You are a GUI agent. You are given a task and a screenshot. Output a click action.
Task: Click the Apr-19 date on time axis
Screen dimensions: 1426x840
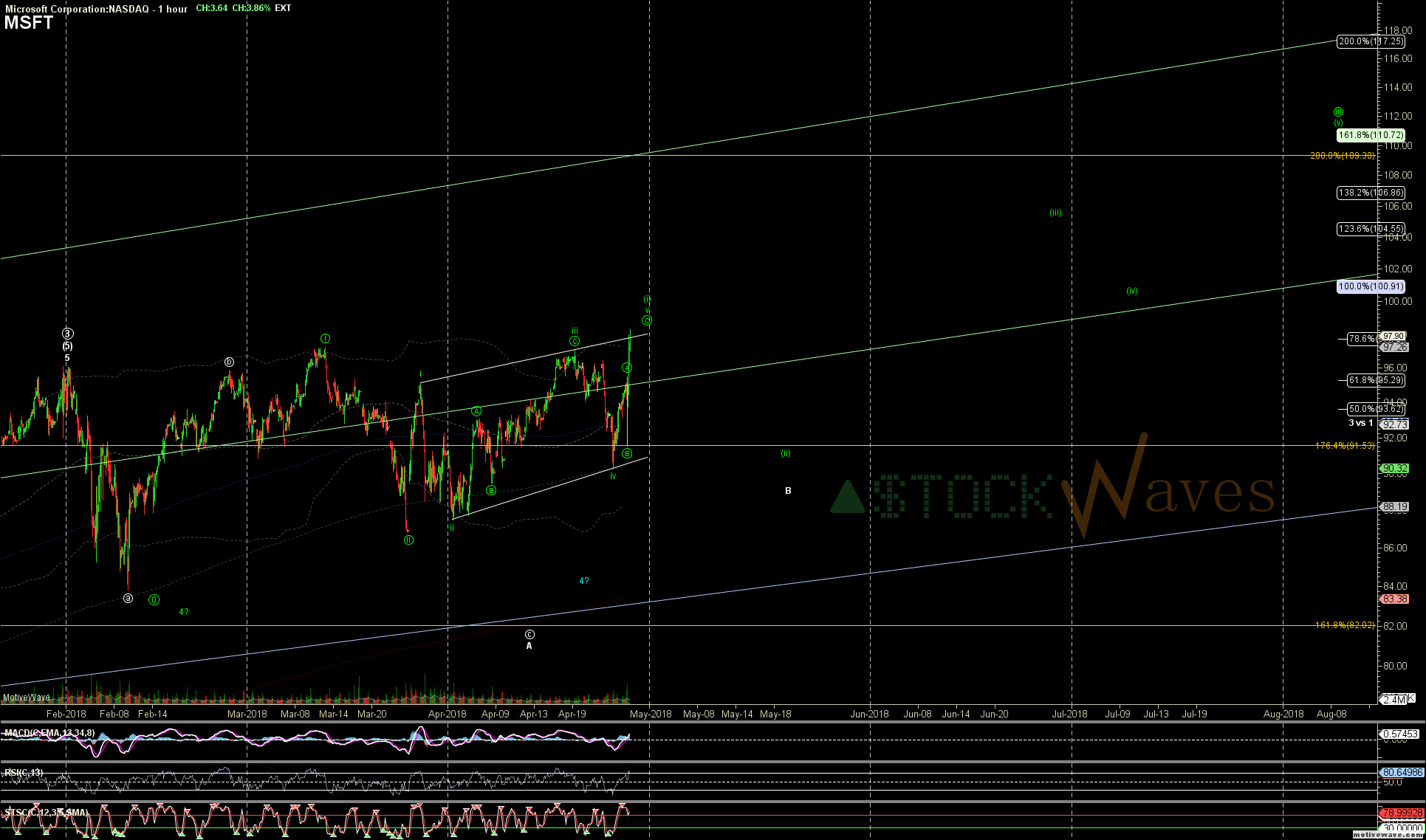(x=572, y=714)
